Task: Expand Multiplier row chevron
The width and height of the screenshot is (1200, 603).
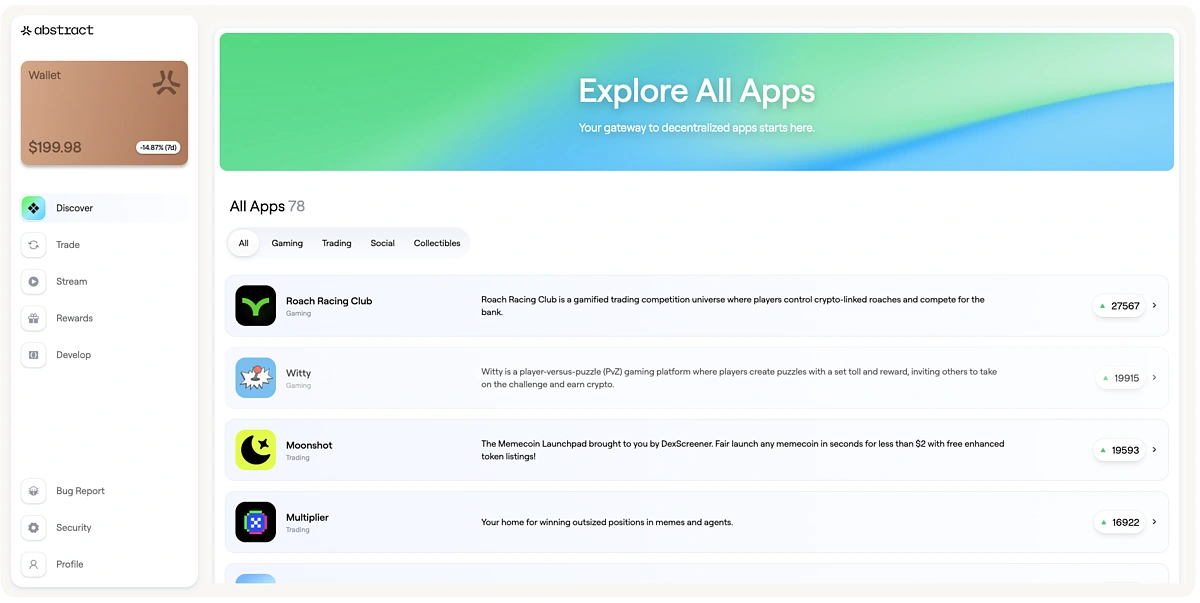Action: (1154, 522)
